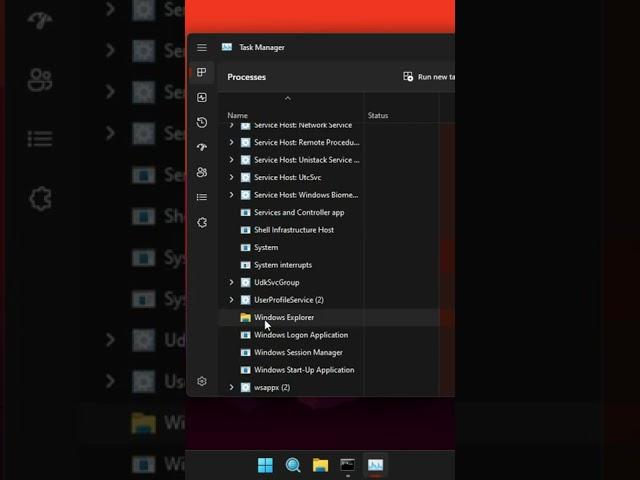
Task: Select Service Host: Unistack Service row text
Action: coord(307,160)
